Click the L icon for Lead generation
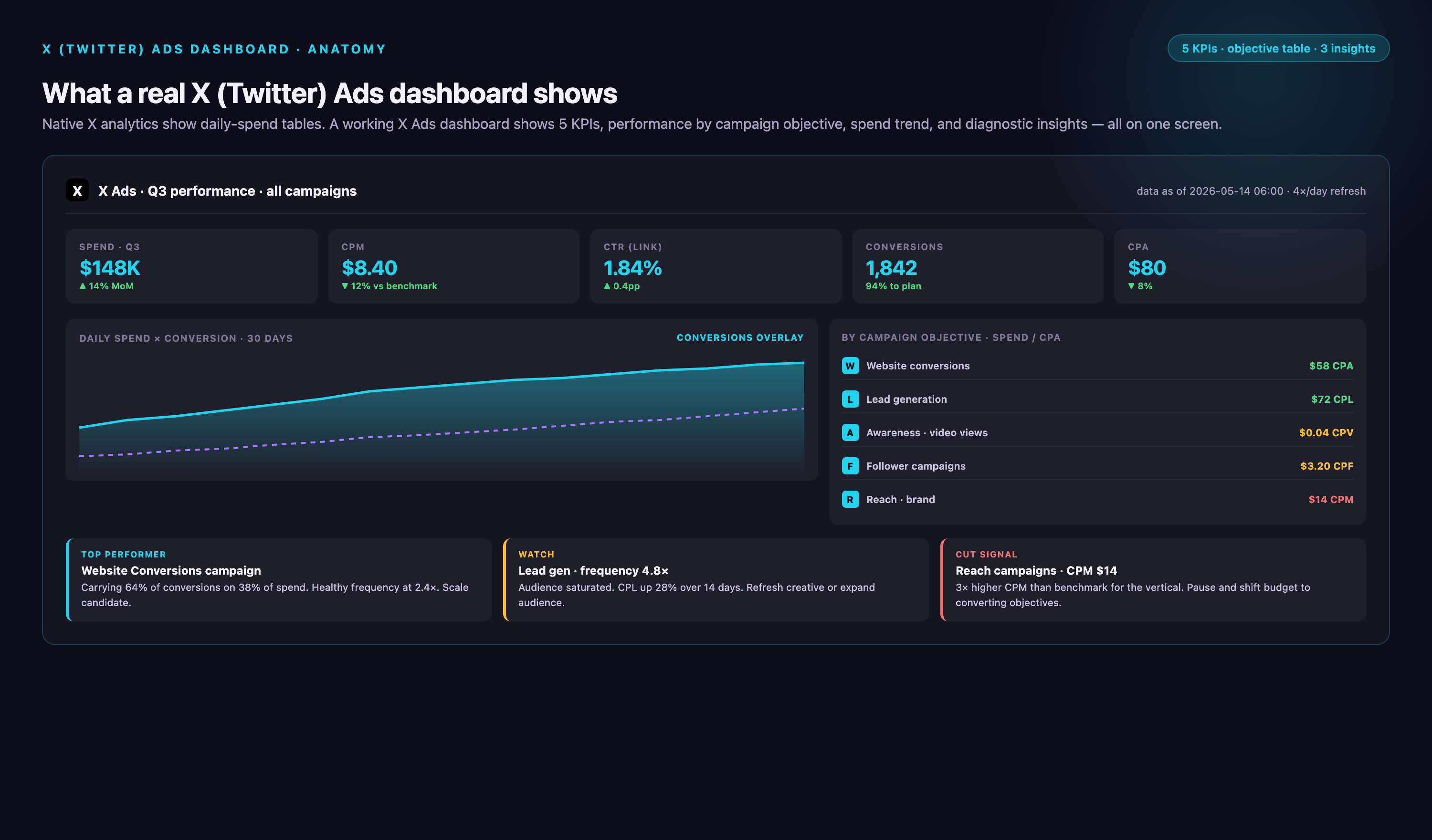Image resolution: width=1432 pixels, height=840 pixels. (x=850, y=399)
